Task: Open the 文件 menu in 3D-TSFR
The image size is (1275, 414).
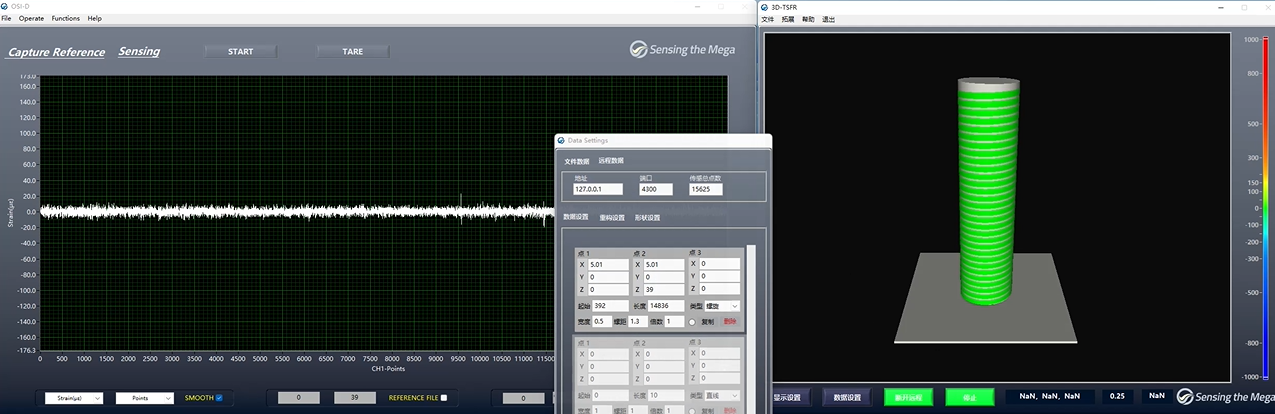Action: (768, 19)
